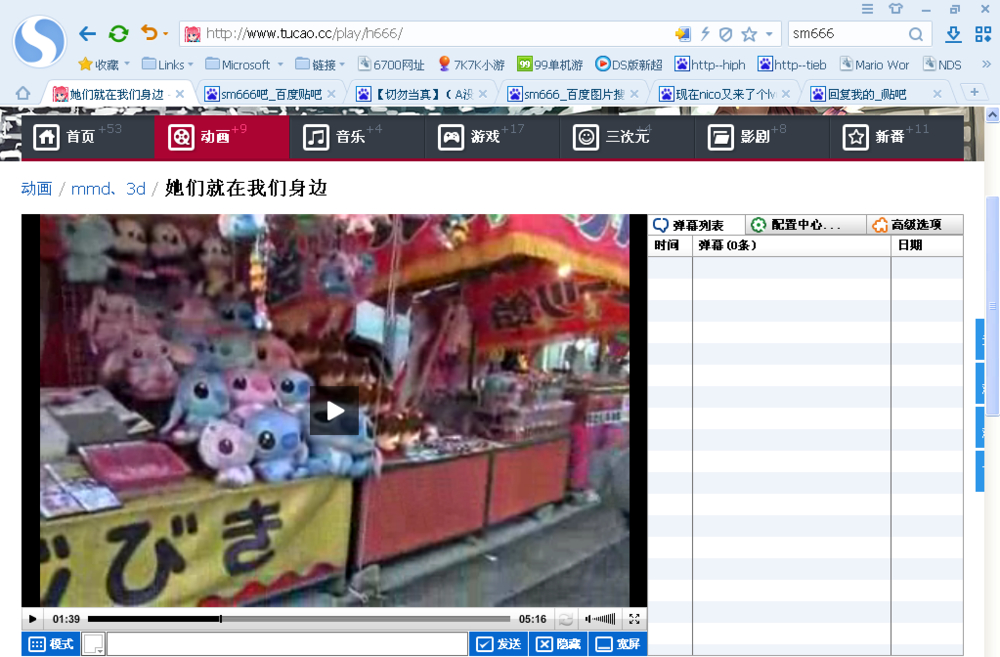Click the lightning speed-mode icon
The height and width of the screenshot is (657, 1000).
pyautogui.click(x=705, y=34)
